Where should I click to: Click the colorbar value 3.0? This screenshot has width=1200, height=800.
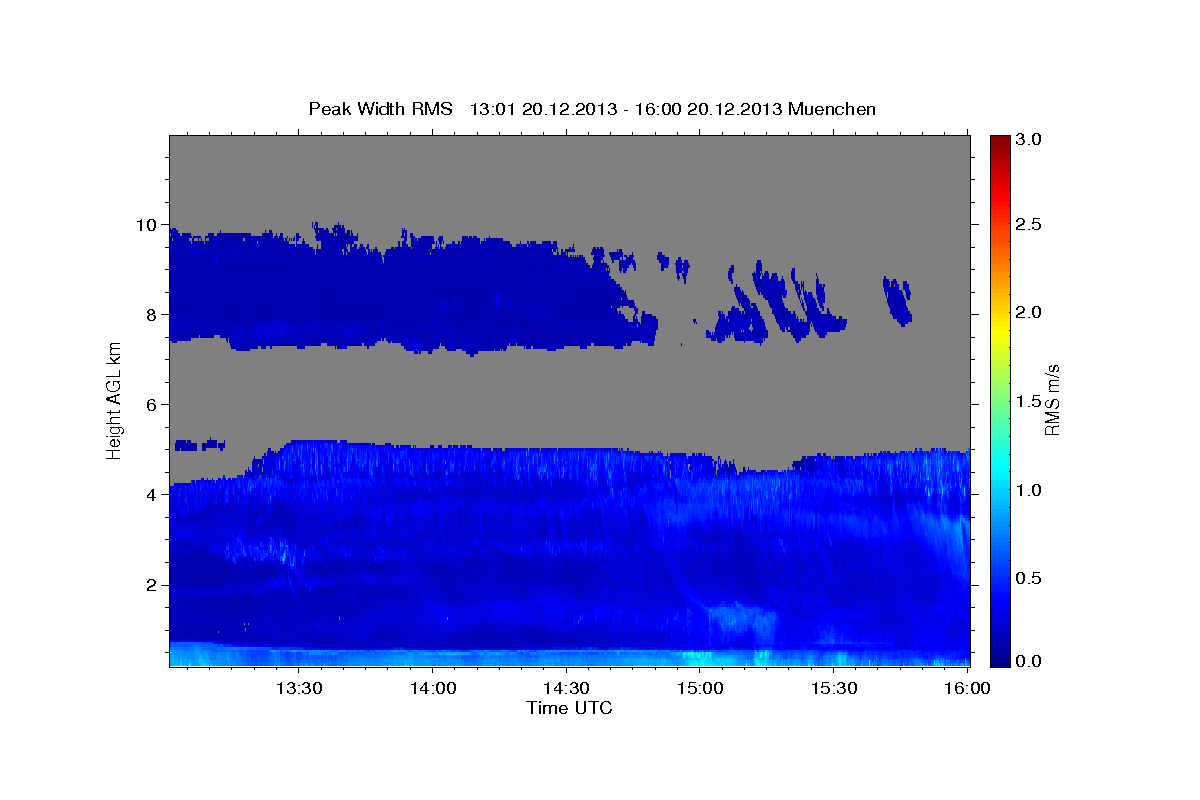point(1029,140)
